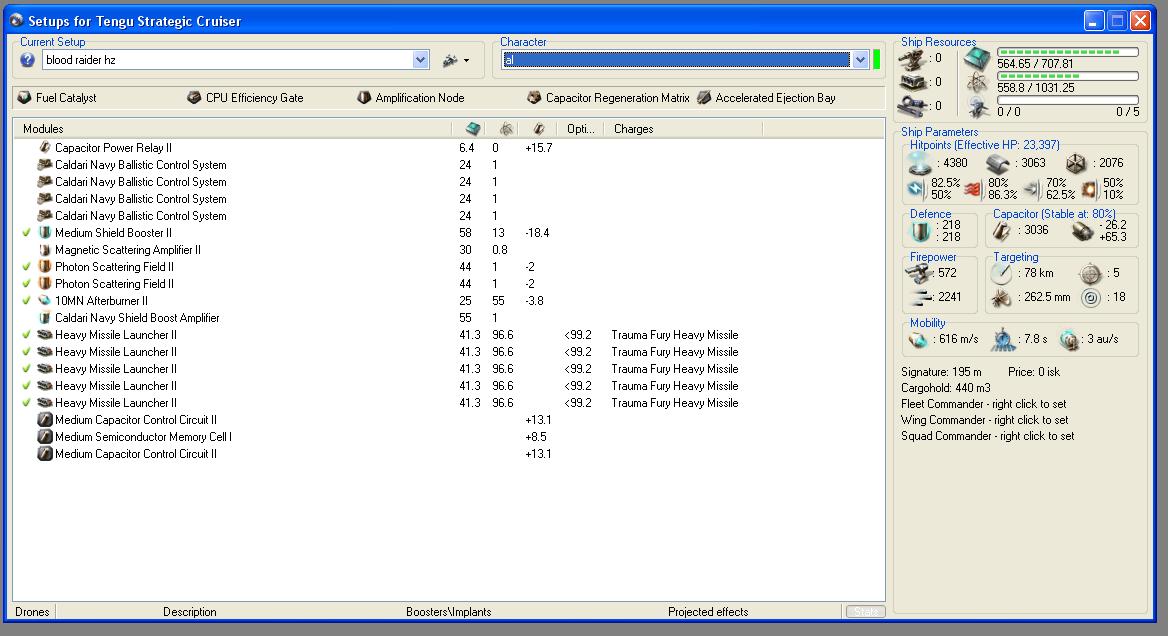Click the Caldari Navy Shield Boost Amplifier icon
The image size is (1169, 636).
click(x=45, y=318)
